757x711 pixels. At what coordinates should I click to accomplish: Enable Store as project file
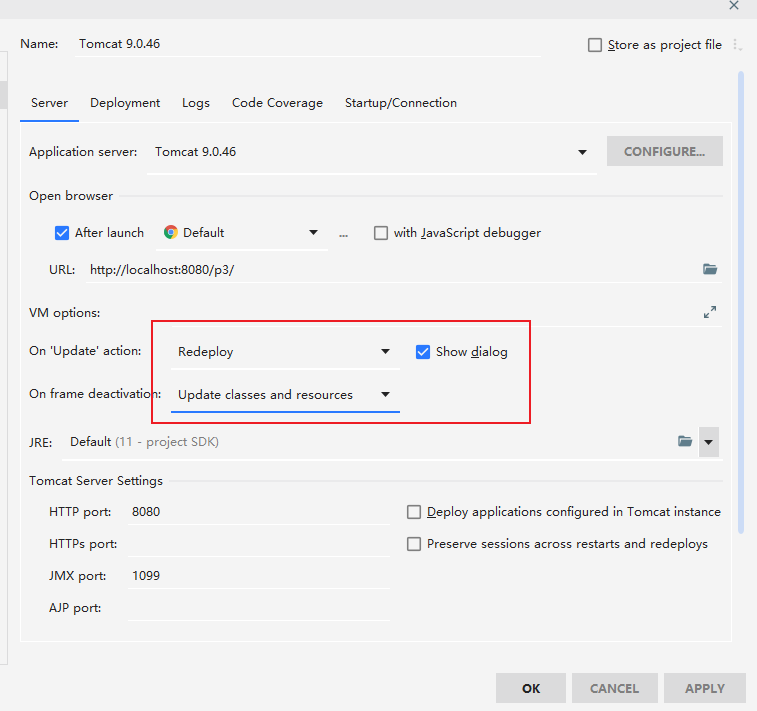pyautogui.click(x=595, y=45)
